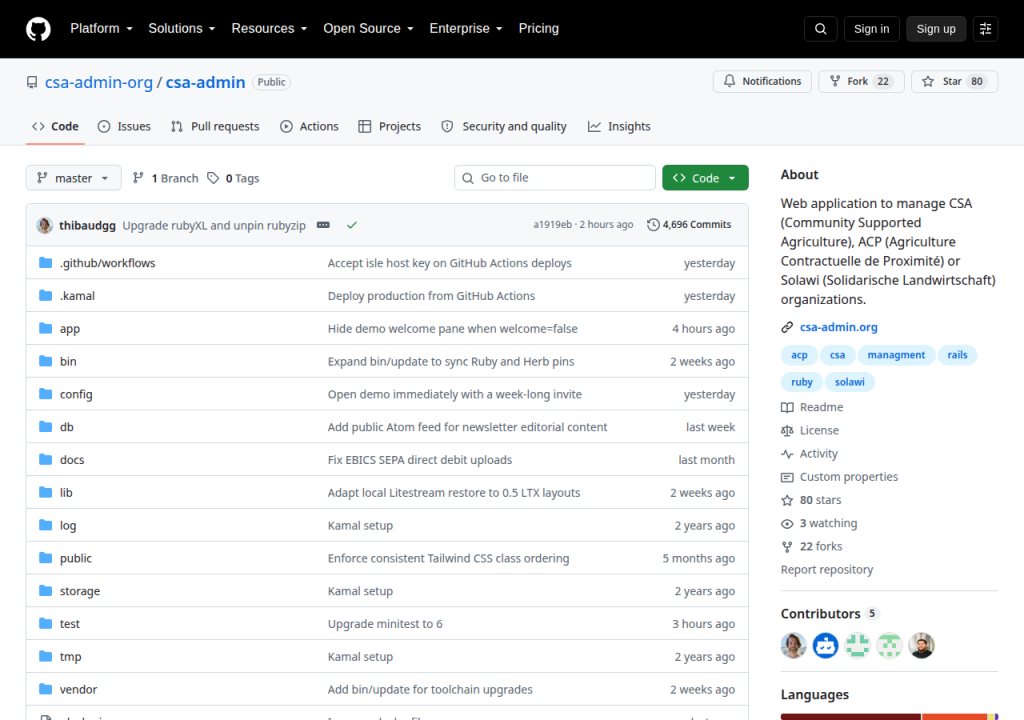Open the 1 Branch link
The image size is (1024, 720).
coord(166,178)
